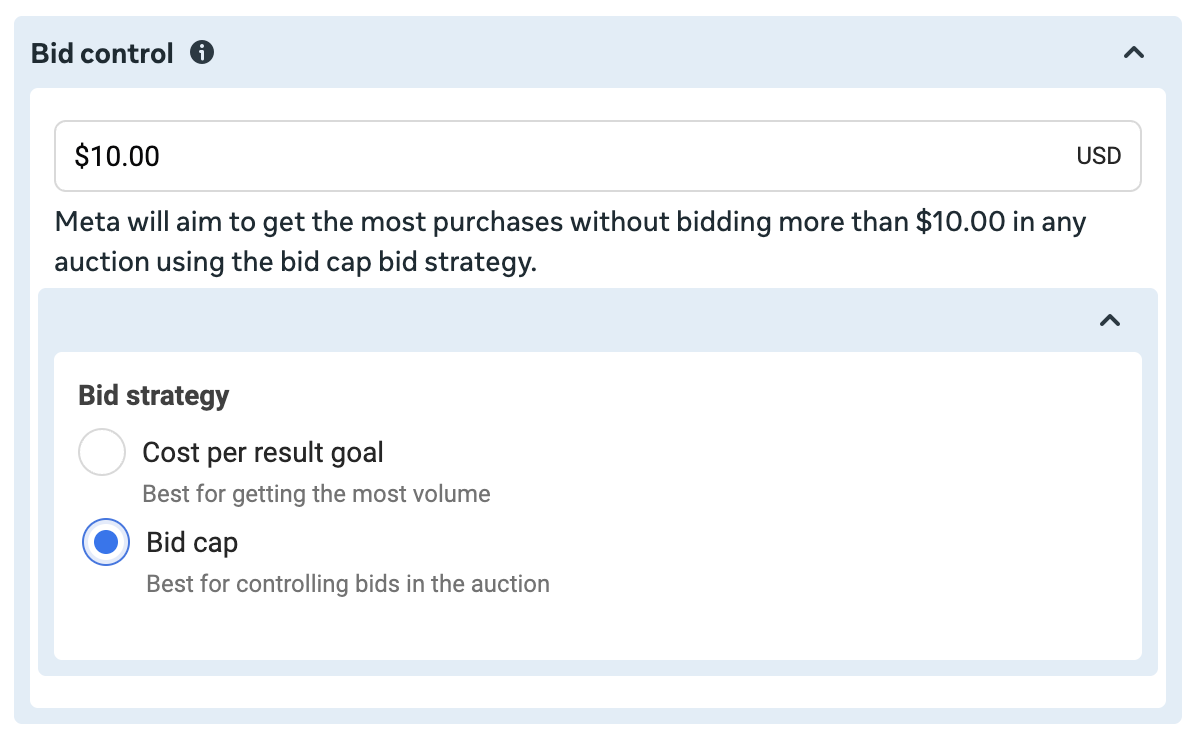The image size is (1194, 742).
Task: Click "$10.00" mentioned in the helper sentence
Action: pos(960,222)
